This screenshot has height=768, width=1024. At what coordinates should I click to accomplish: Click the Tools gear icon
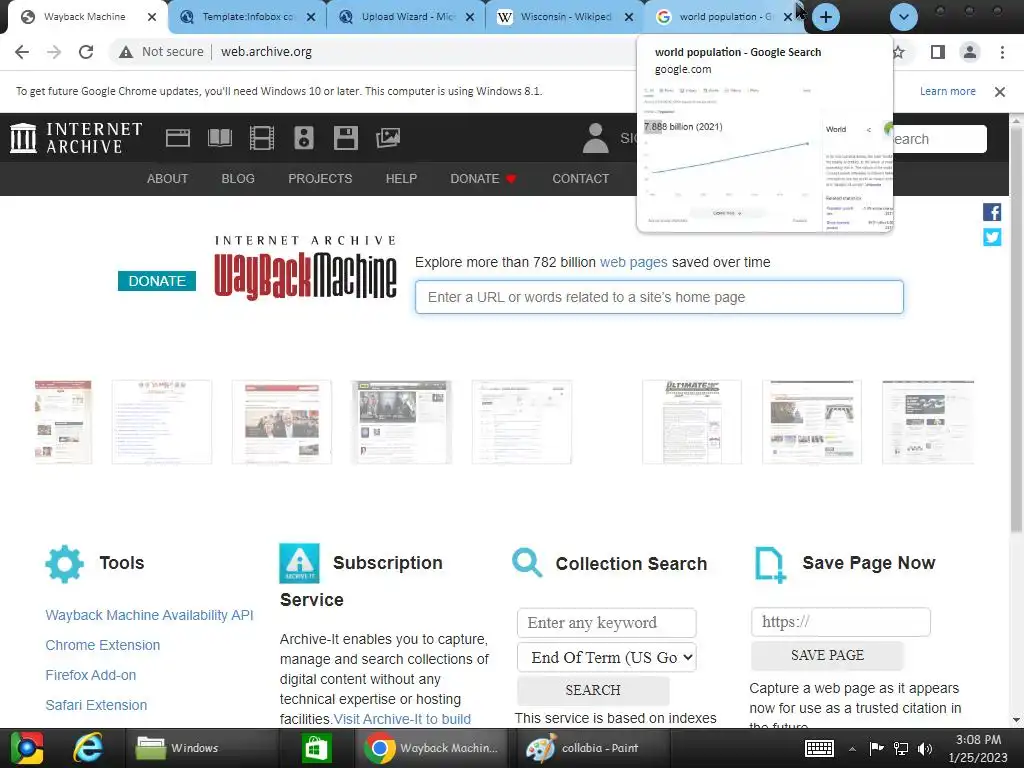(64, 564)
